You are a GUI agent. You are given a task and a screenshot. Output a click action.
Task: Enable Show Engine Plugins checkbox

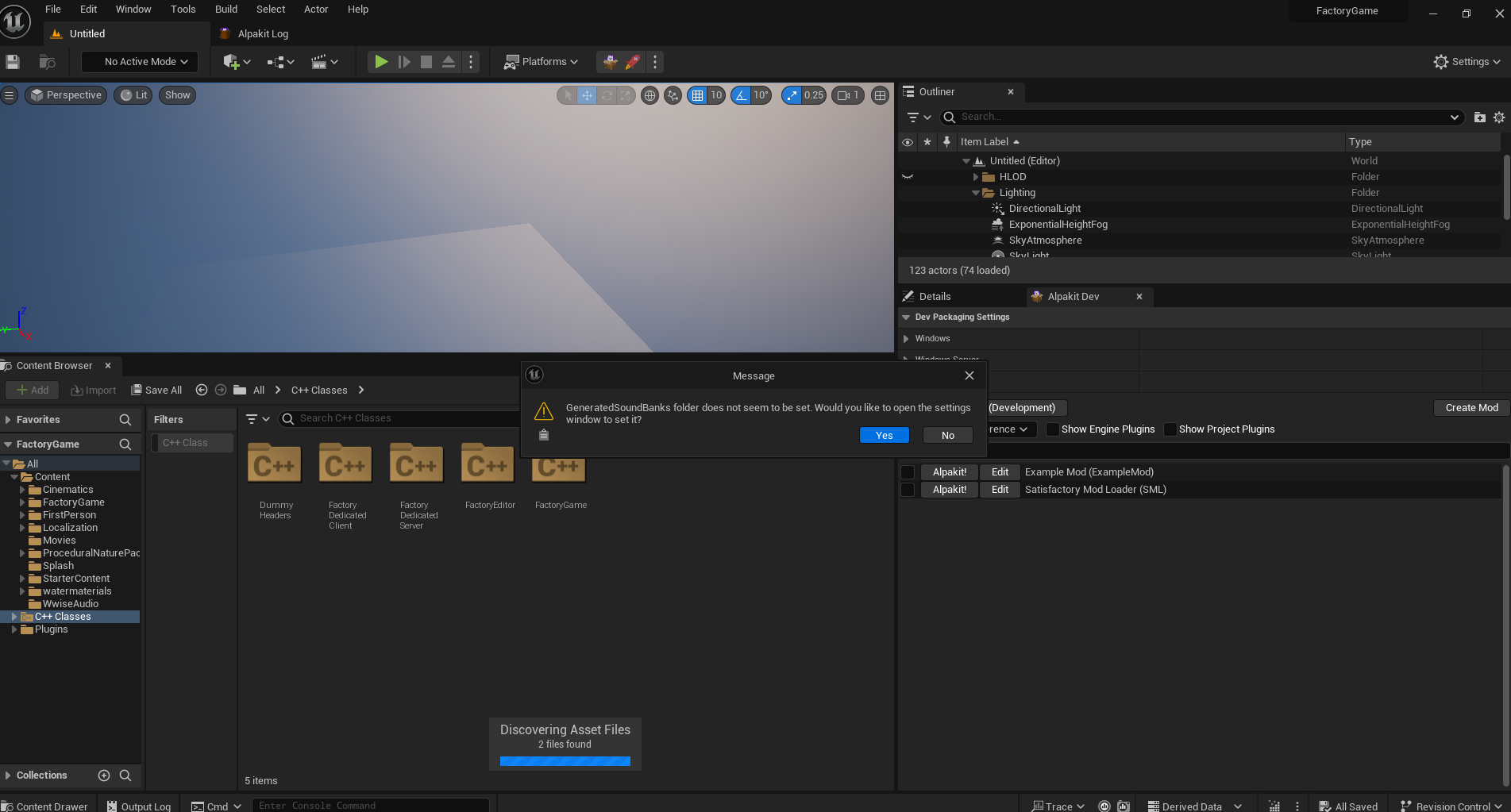(1053, 429)
